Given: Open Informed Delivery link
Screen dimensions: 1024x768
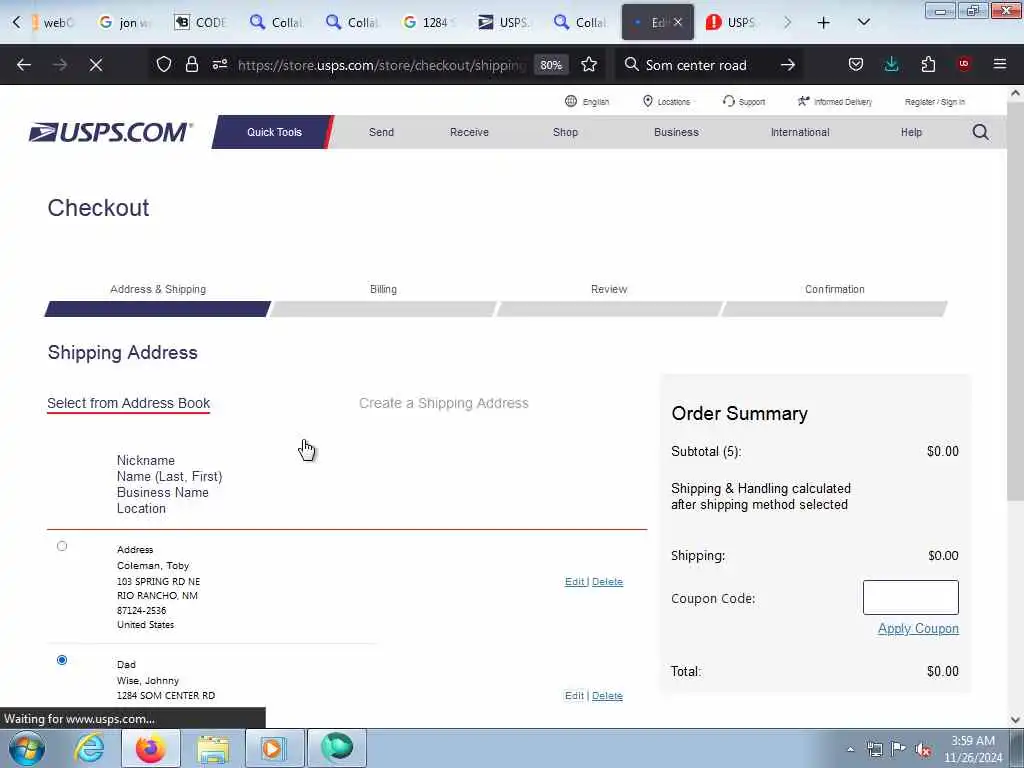Looking at the screenshot, I should tap(835, 102).
